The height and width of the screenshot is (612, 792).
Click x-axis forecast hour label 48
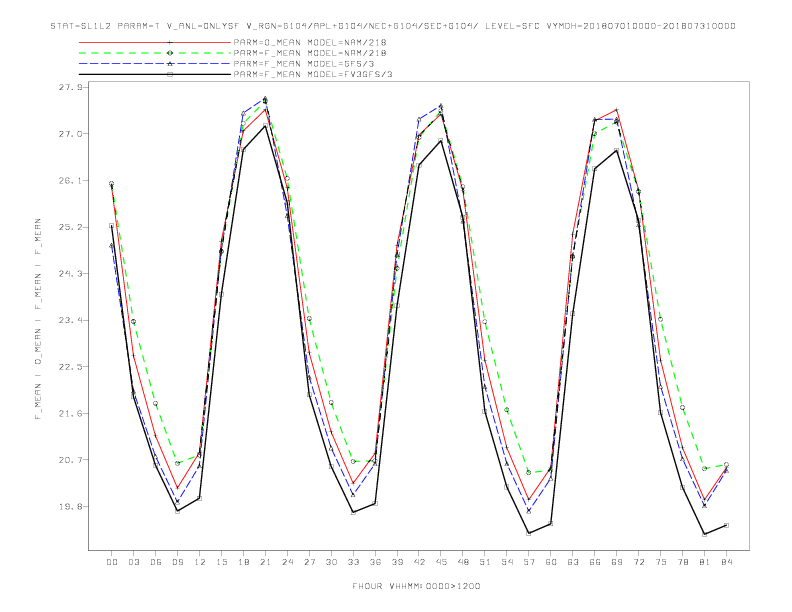click(463, 562)
